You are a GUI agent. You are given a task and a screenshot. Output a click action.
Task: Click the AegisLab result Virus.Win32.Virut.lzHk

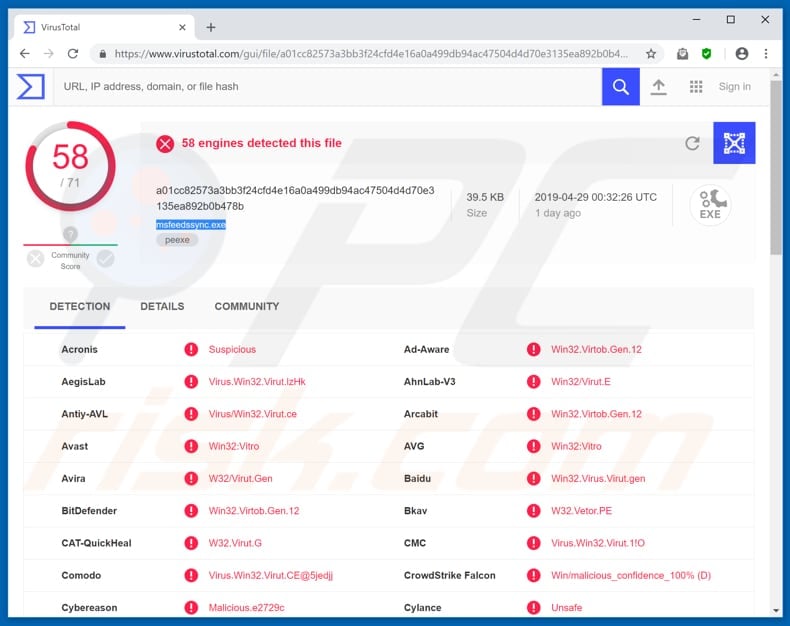(x=257, y=382)
